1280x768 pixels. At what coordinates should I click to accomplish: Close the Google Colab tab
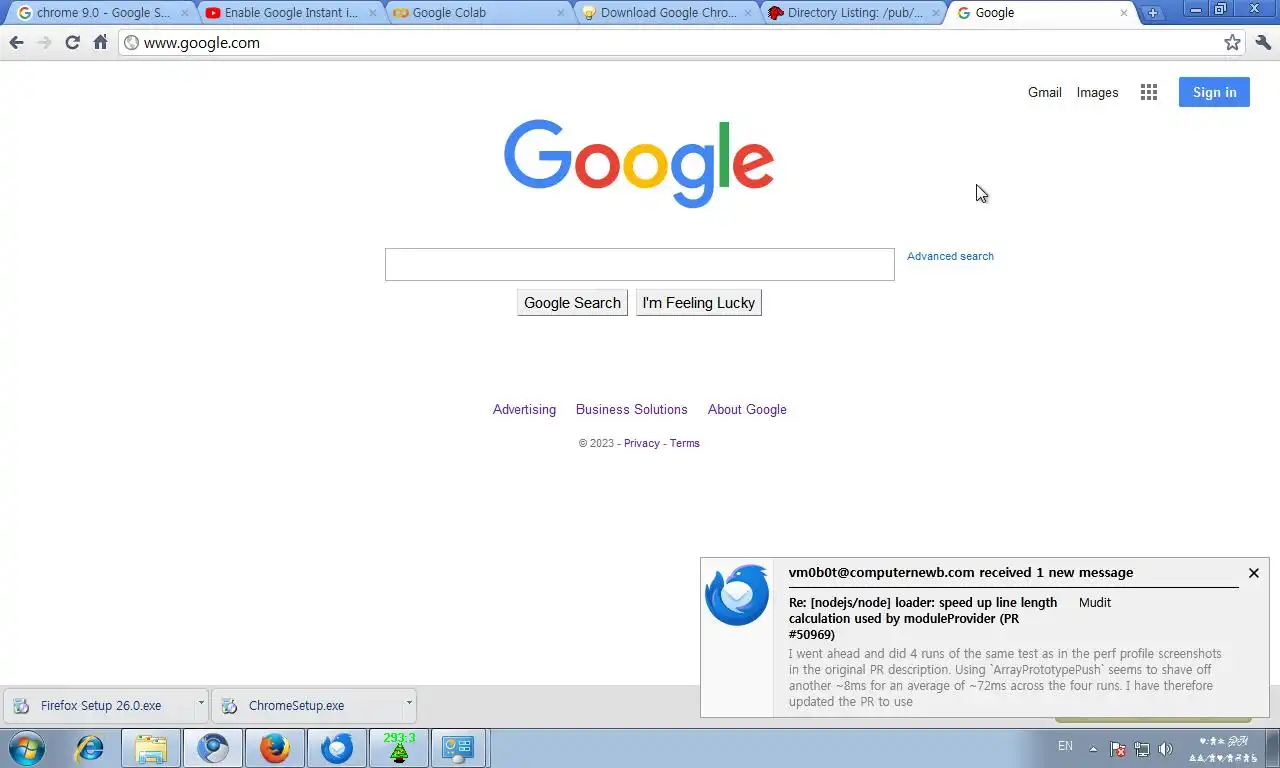tap(562, 13)
